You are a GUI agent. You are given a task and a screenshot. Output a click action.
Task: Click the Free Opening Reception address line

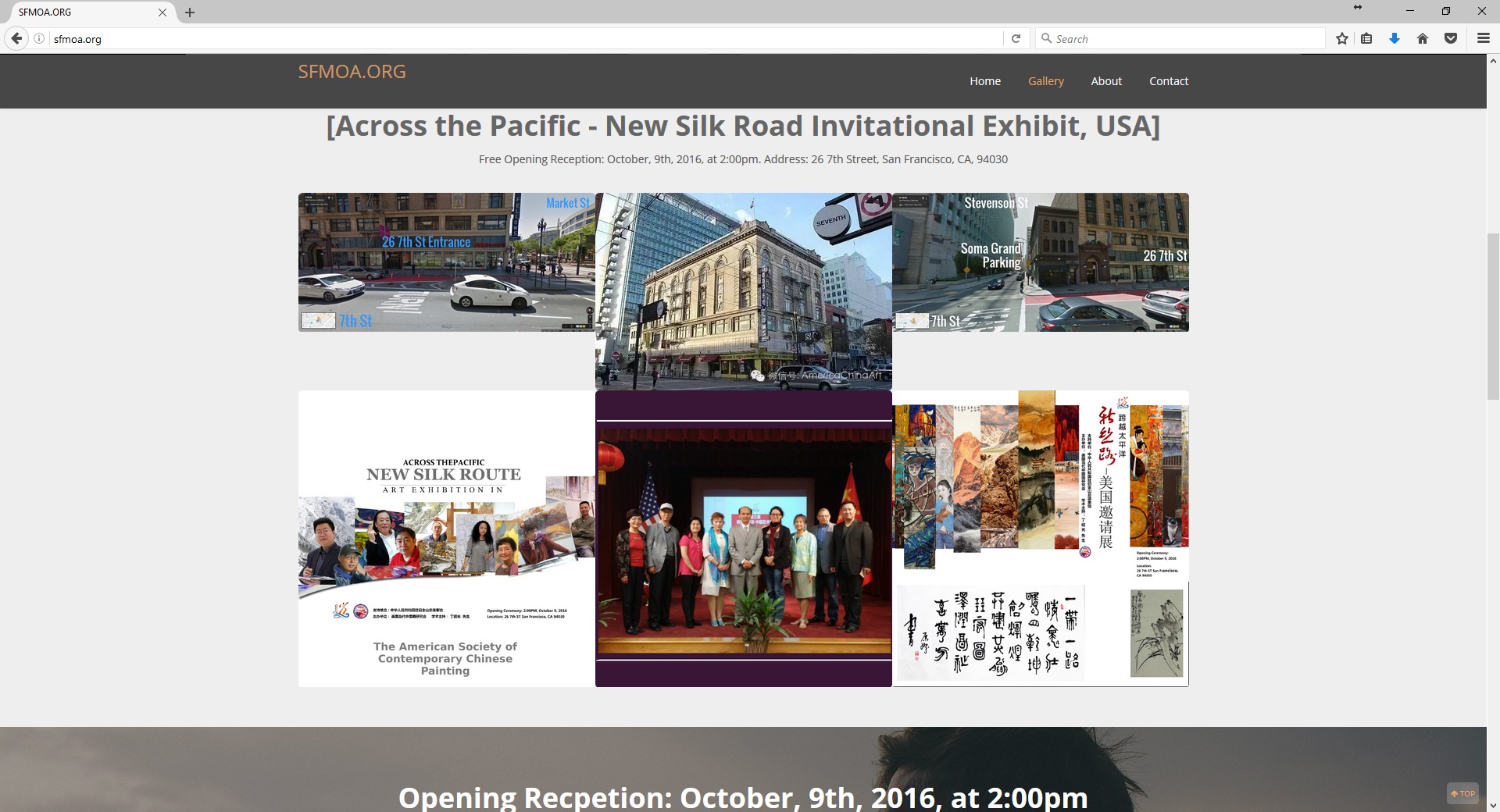(x=743, y=159)
